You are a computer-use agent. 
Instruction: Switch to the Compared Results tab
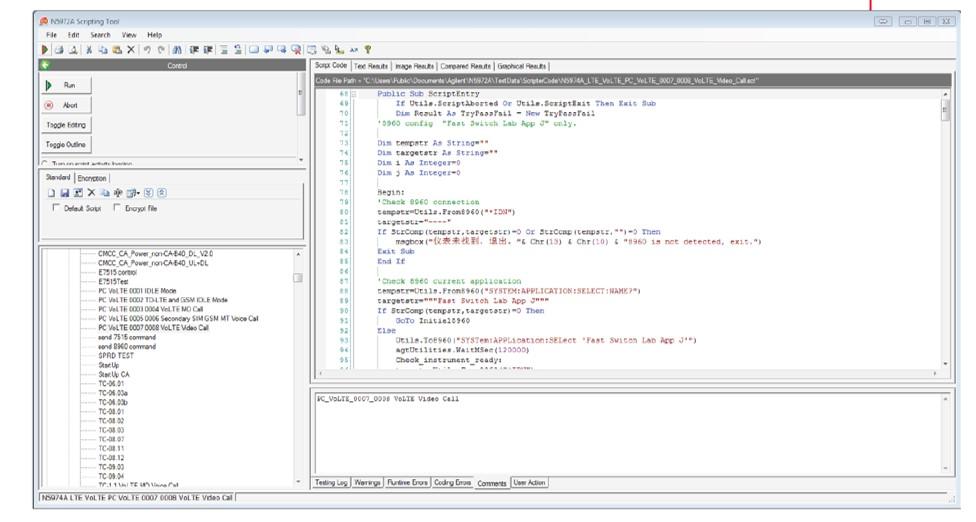click(466, 66)
